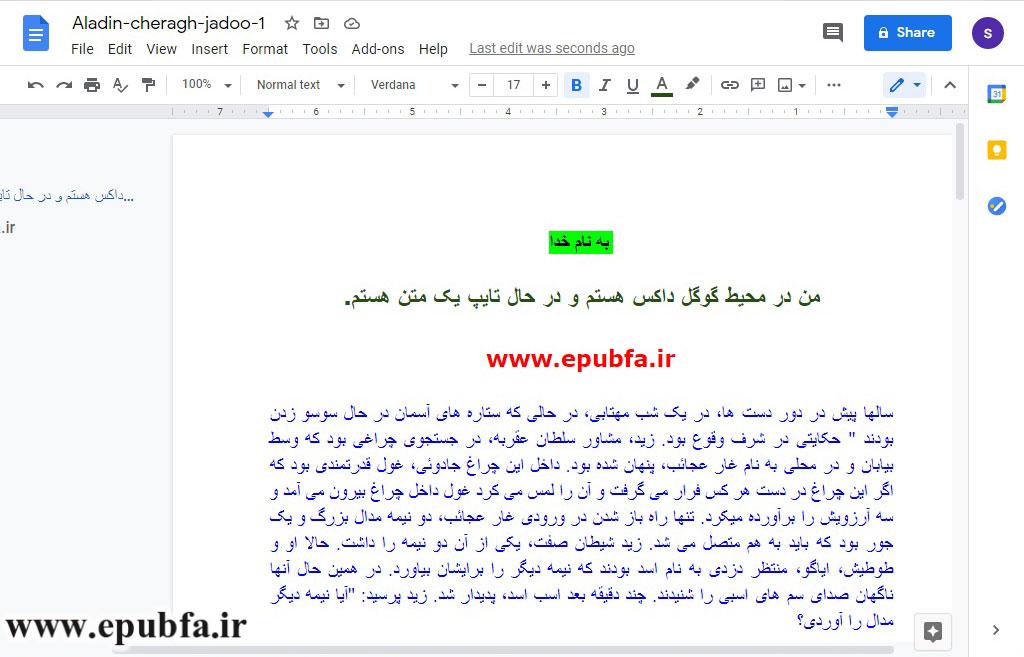The height and width of the screenshot is (657, 1024).
Task: Click the paragraph line starting سالها پیش
Action: 581,413
